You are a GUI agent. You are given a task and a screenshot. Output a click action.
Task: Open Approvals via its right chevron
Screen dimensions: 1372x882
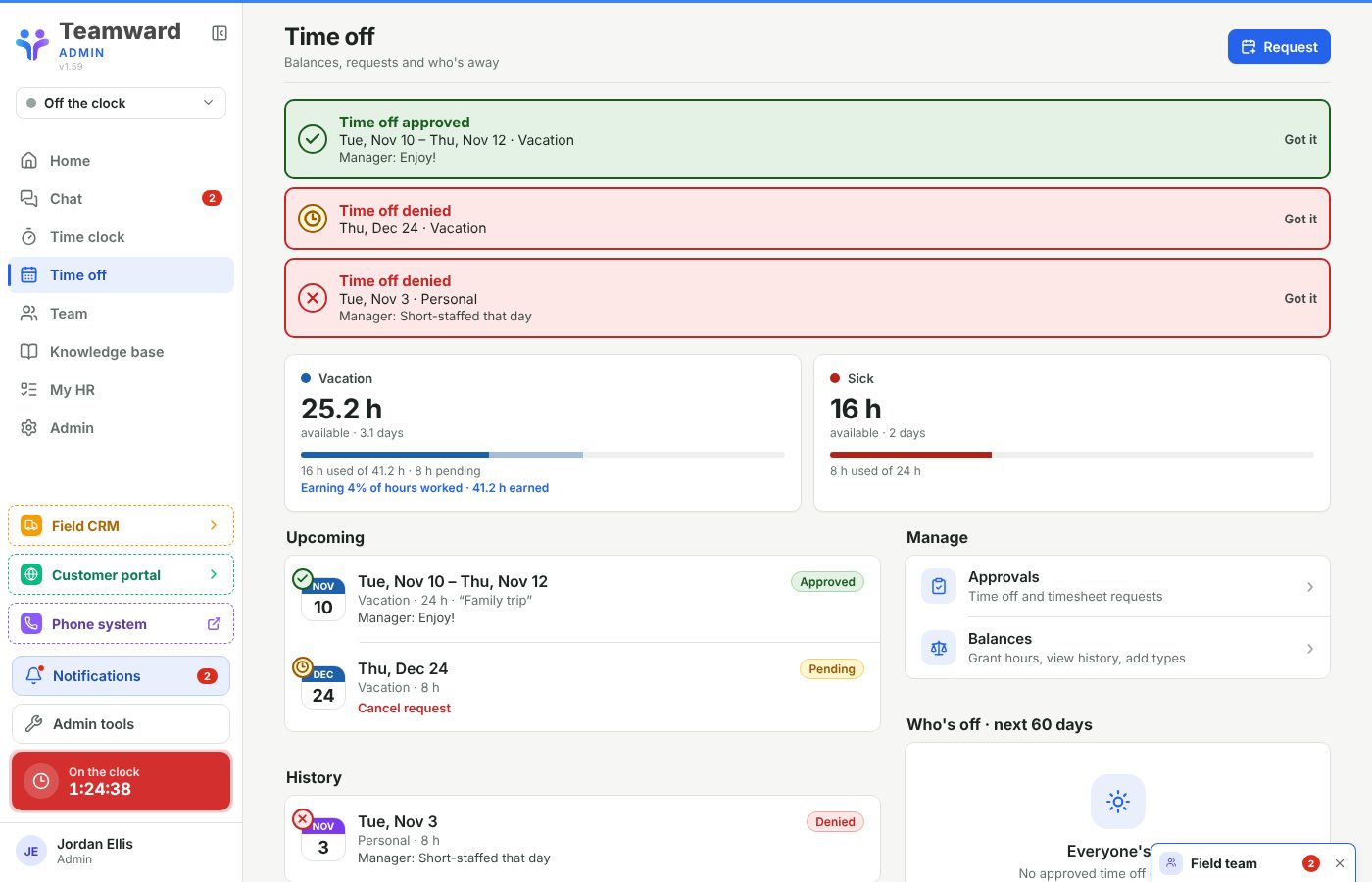point(1310,587)
